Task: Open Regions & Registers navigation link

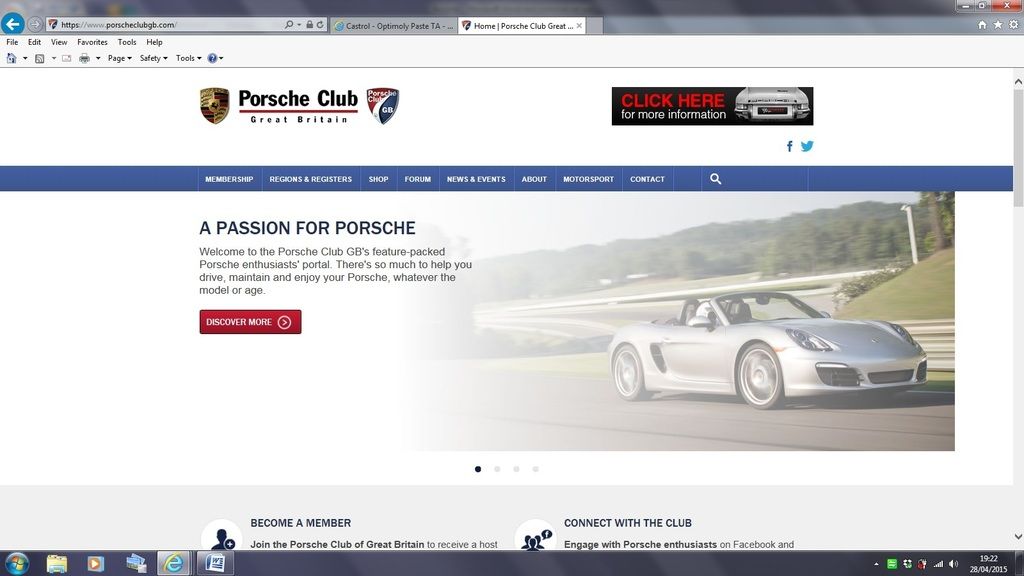Action: 311,179
